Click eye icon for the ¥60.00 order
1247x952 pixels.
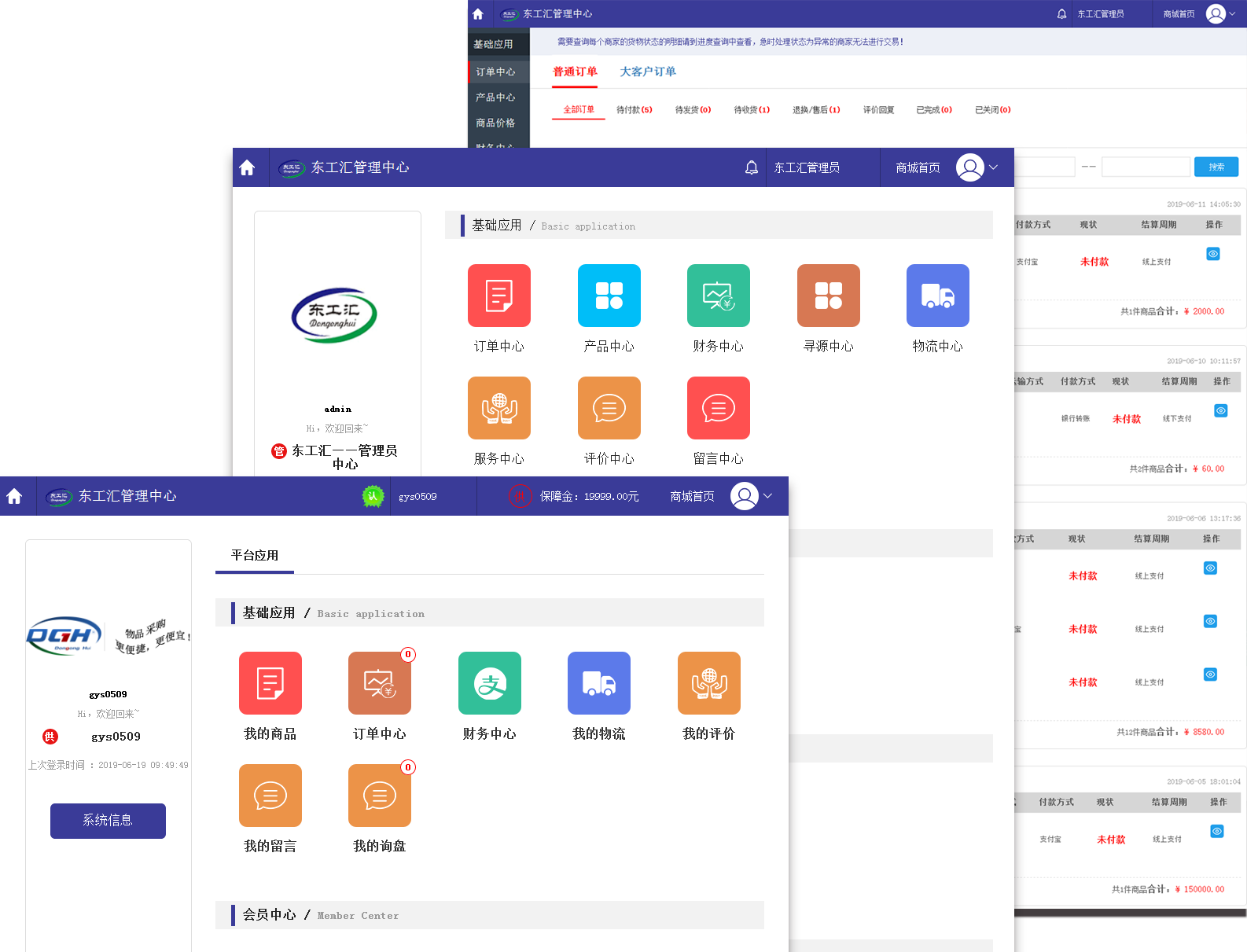pos(1220,410)
